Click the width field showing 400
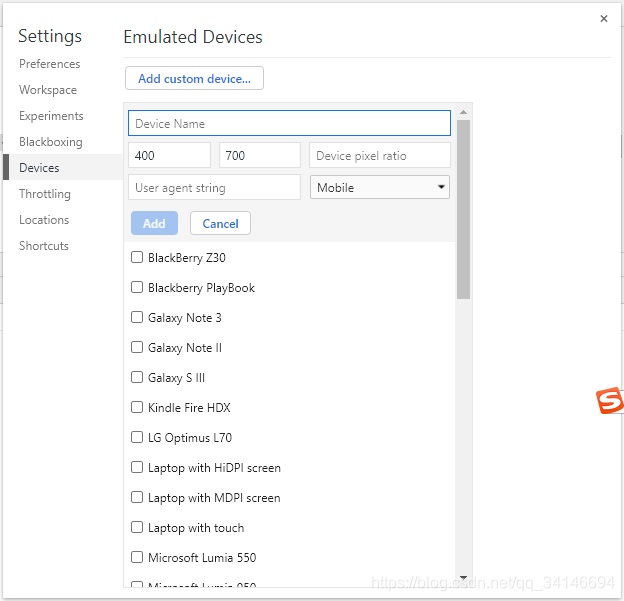This screenshot has width=624, height=601. [170, 155]
